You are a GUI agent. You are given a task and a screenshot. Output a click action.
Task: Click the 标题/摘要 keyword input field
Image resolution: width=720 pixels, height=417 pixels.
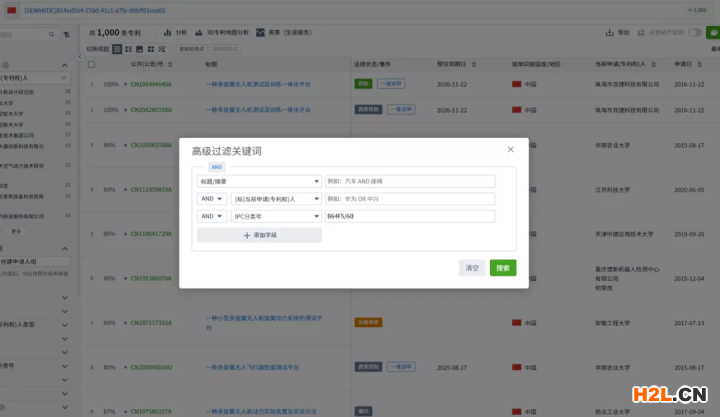point(410,182)
